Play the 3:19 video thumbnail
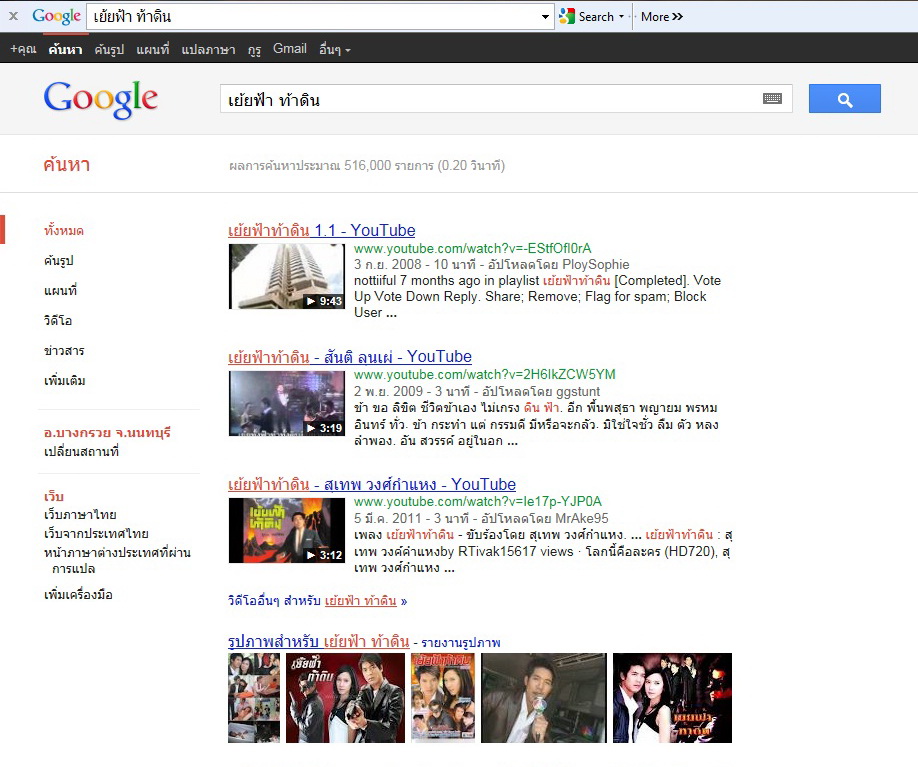This screenshot has height=767, width=918. tap(287, 403)
